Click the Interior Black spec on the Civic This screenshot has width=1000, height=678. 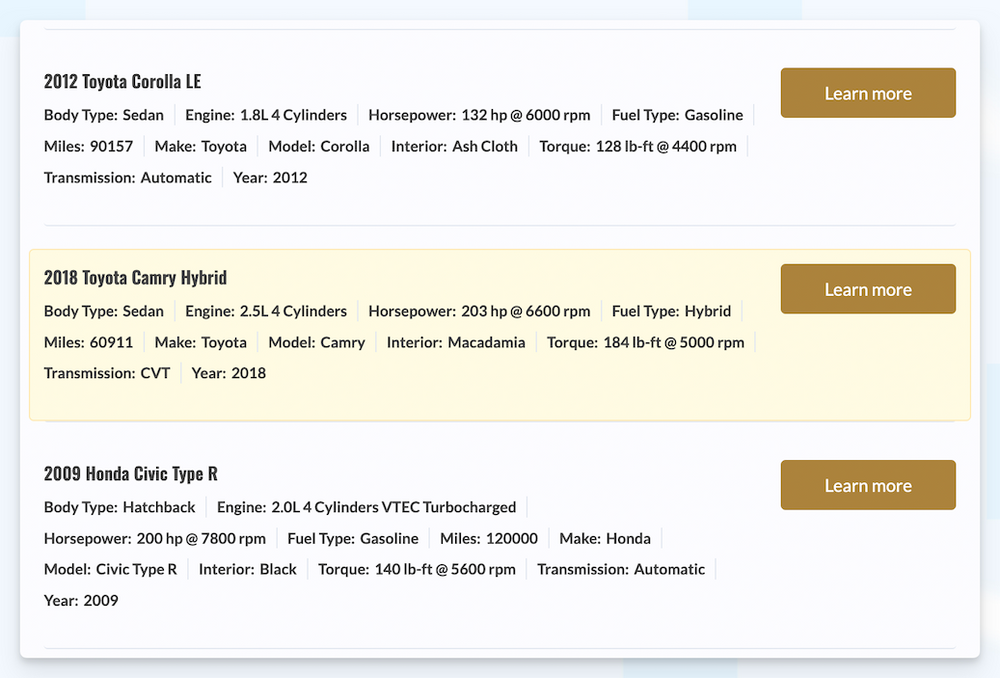pos(247,569)
